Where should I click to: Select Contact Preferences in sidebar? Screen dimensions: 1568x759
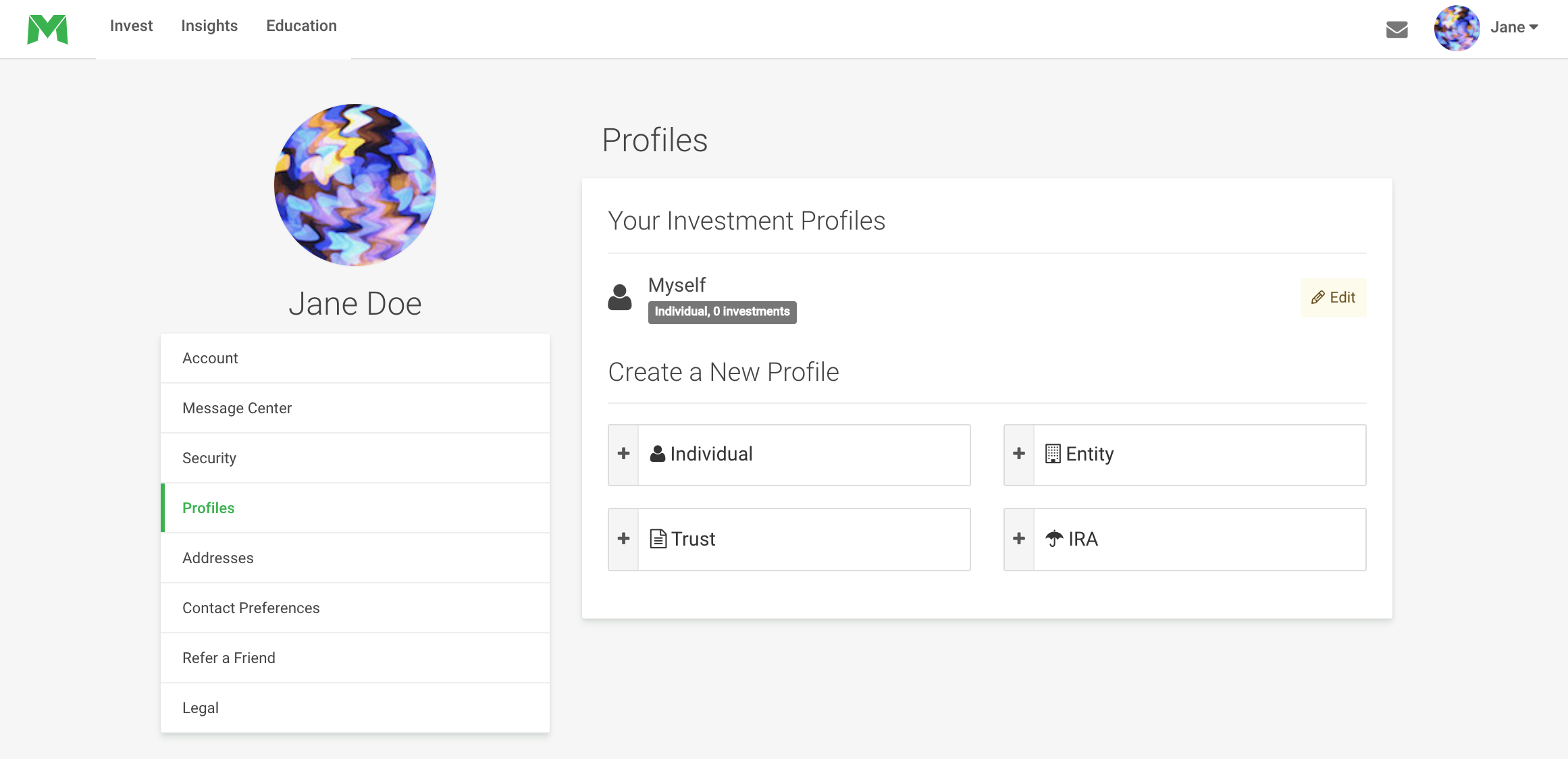[x=355, y=608]
